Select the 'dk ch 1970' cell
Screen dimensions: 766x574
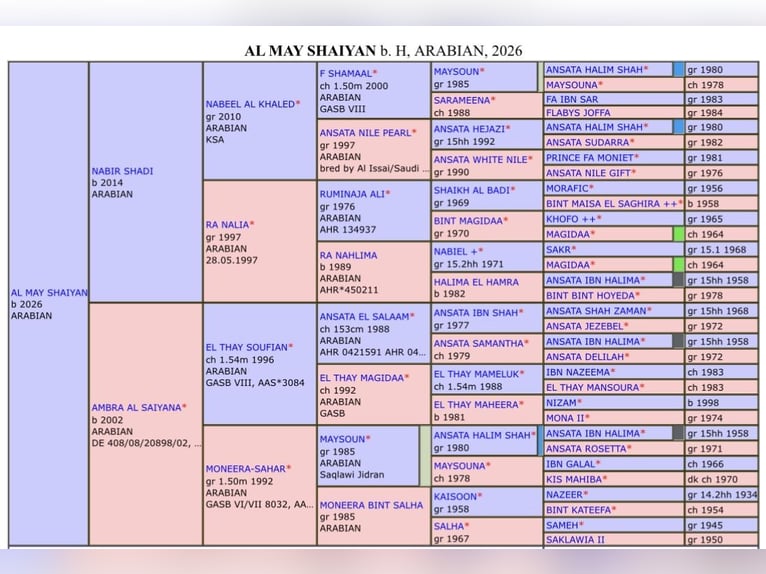722,479
